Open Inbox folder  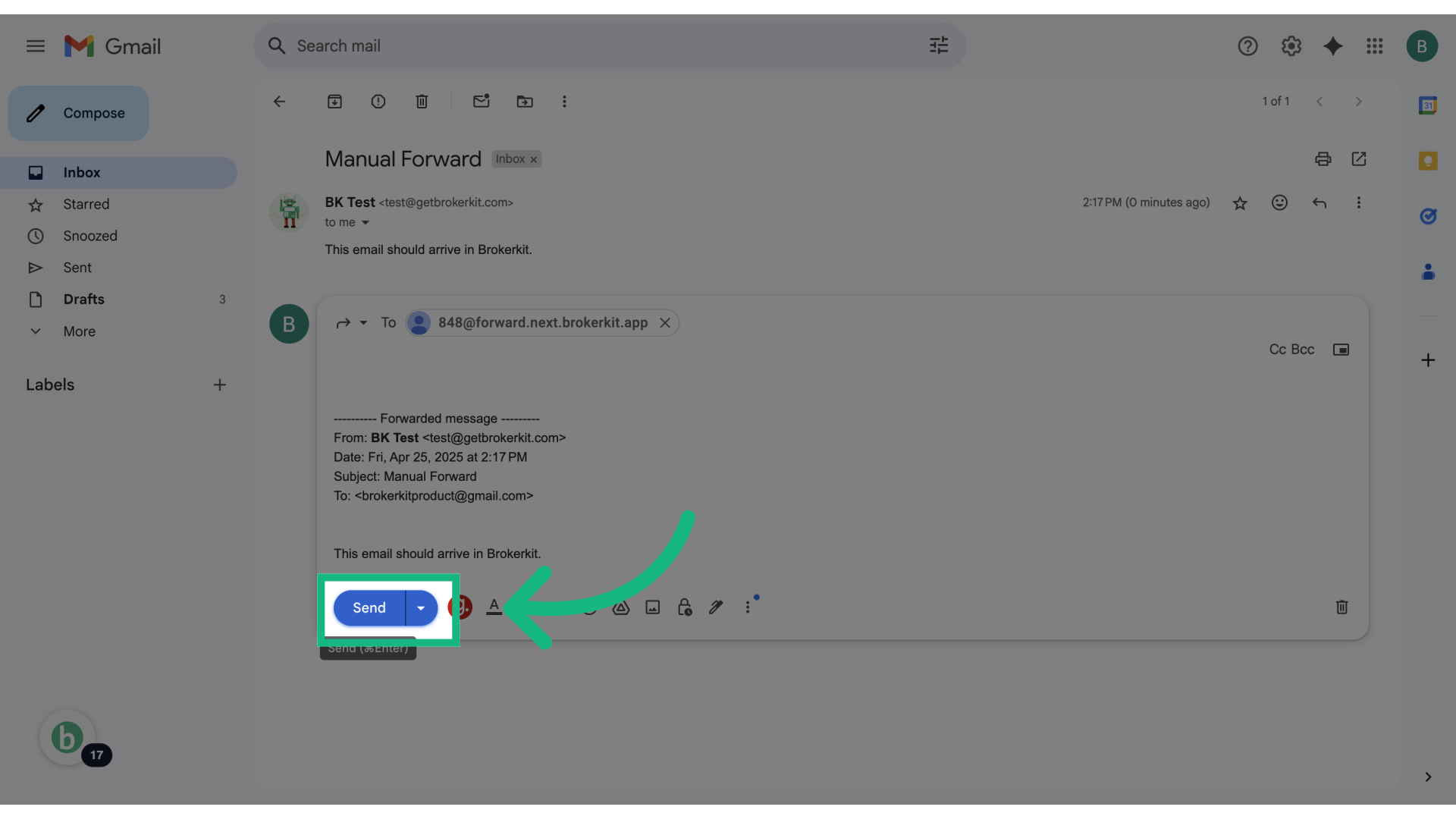coord(119,173)
